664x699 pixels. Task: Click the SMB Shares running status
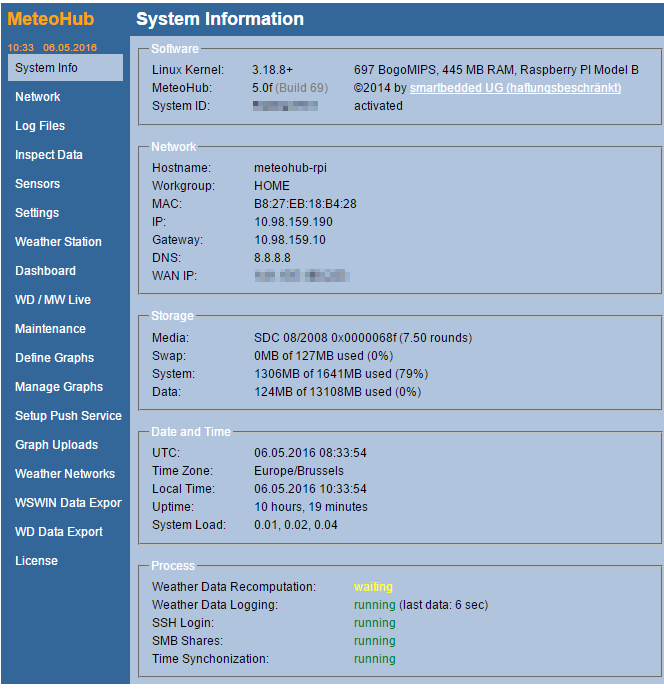pyautogui.click(x=375, y=641)
